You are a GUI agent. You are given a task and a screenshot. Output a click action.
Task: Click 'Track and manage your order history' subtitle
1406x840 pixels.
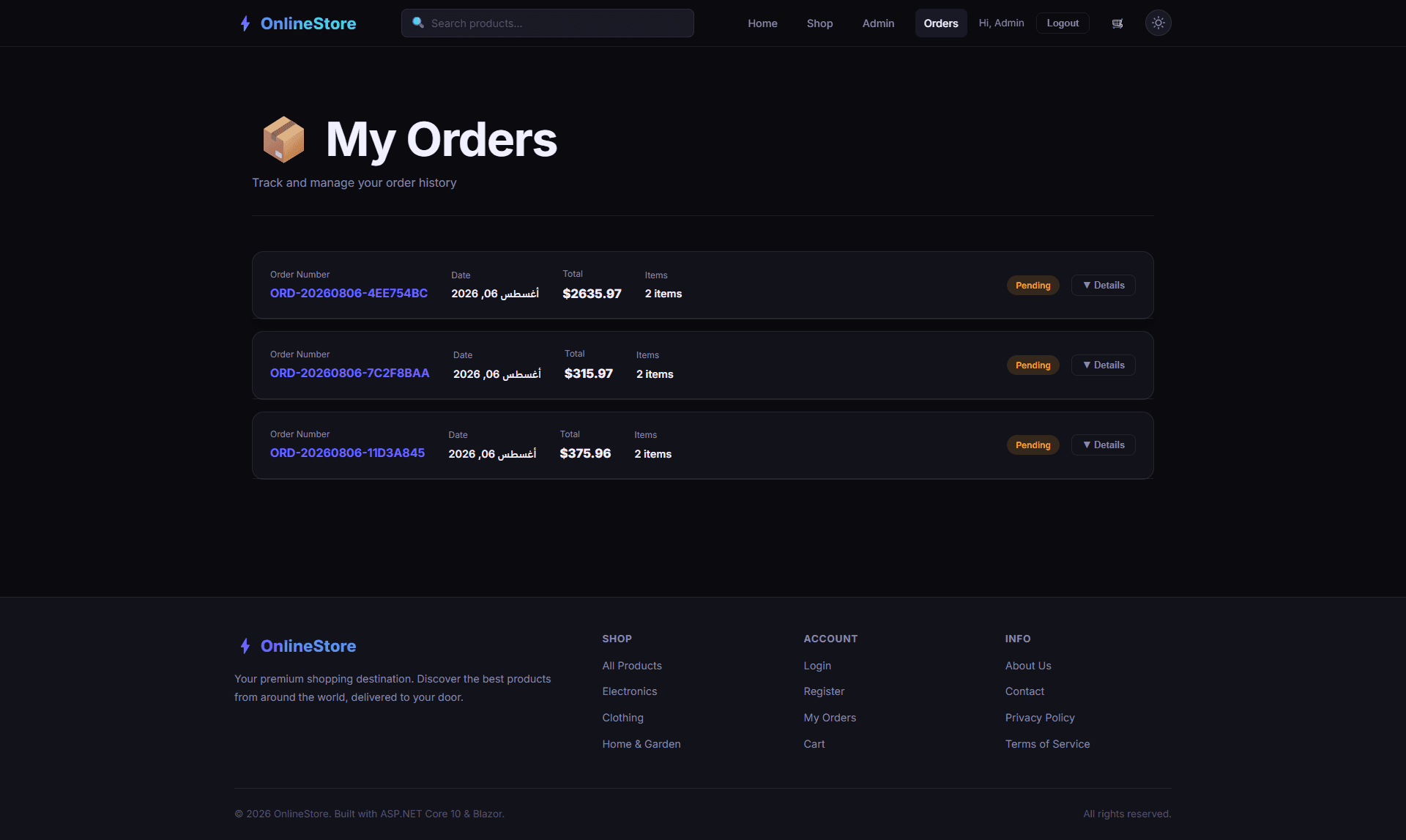354,182
